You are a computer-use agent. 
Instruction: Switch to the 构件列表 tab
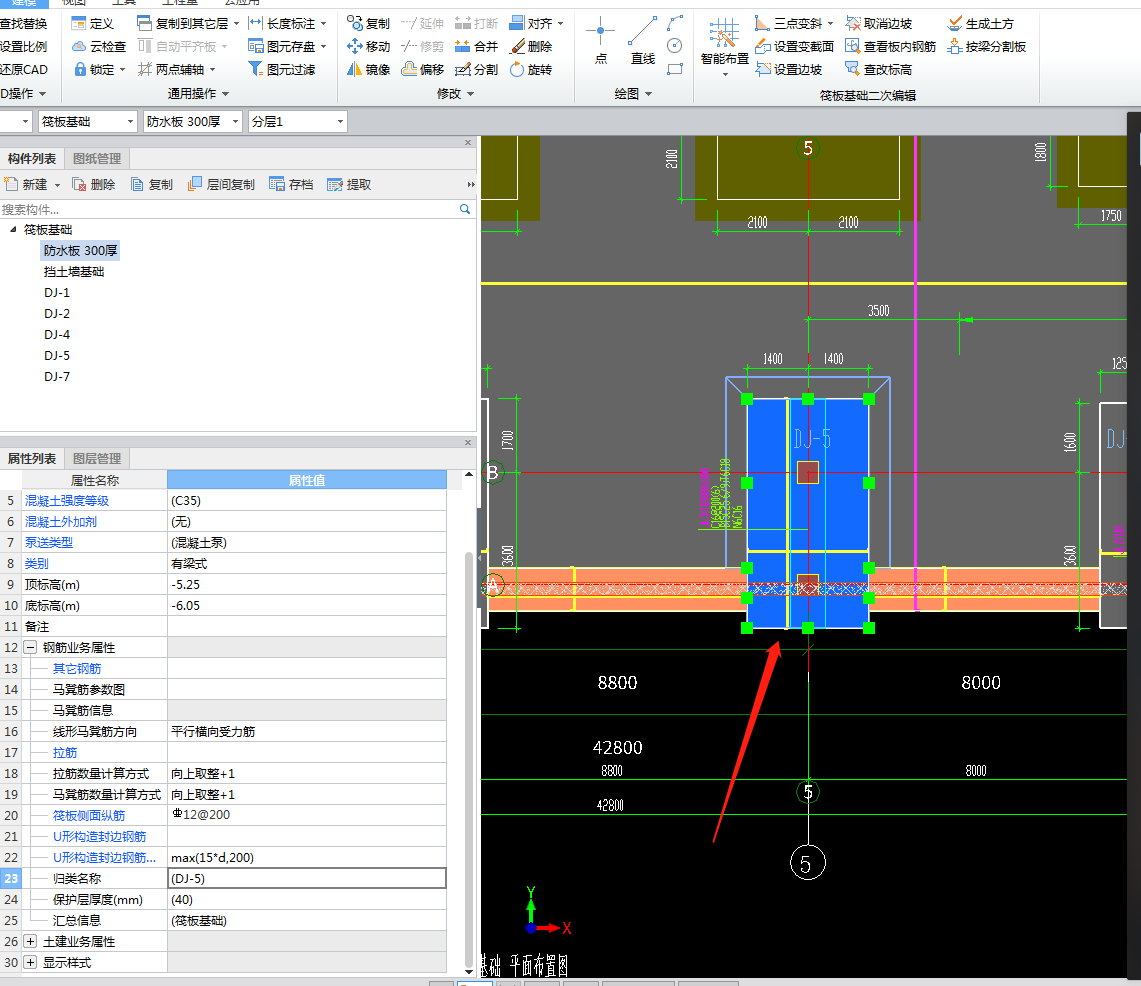click(x=32, y=159)
